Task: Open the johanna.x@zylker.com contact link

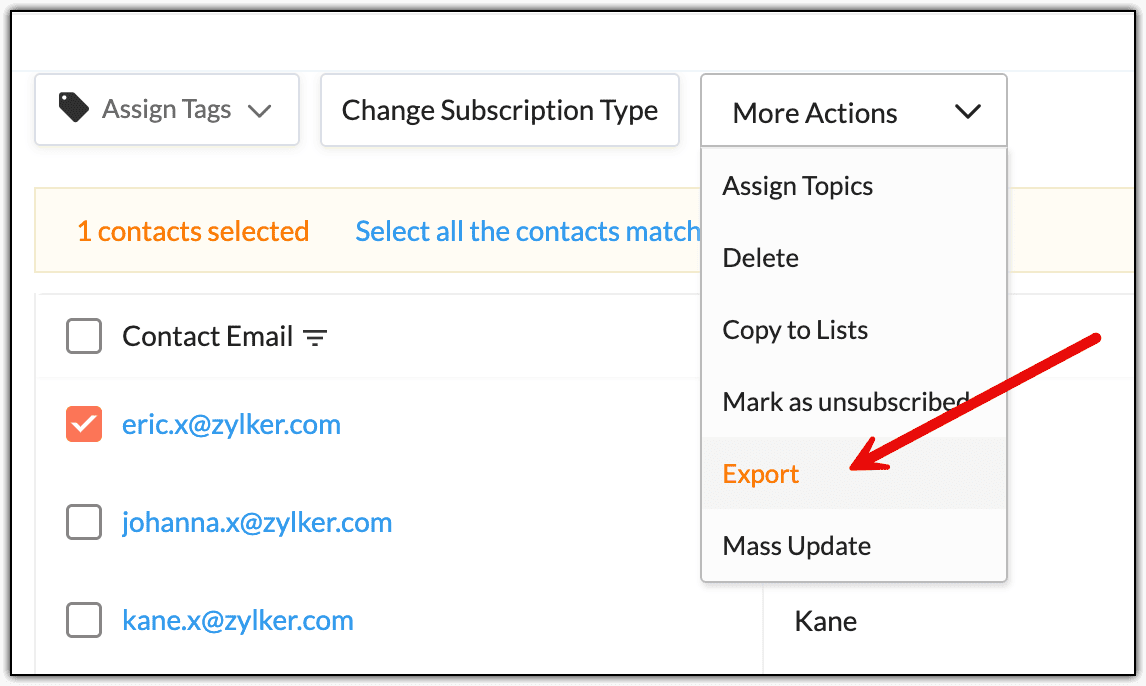Action: pyautogui.click(x=257, y=522)
